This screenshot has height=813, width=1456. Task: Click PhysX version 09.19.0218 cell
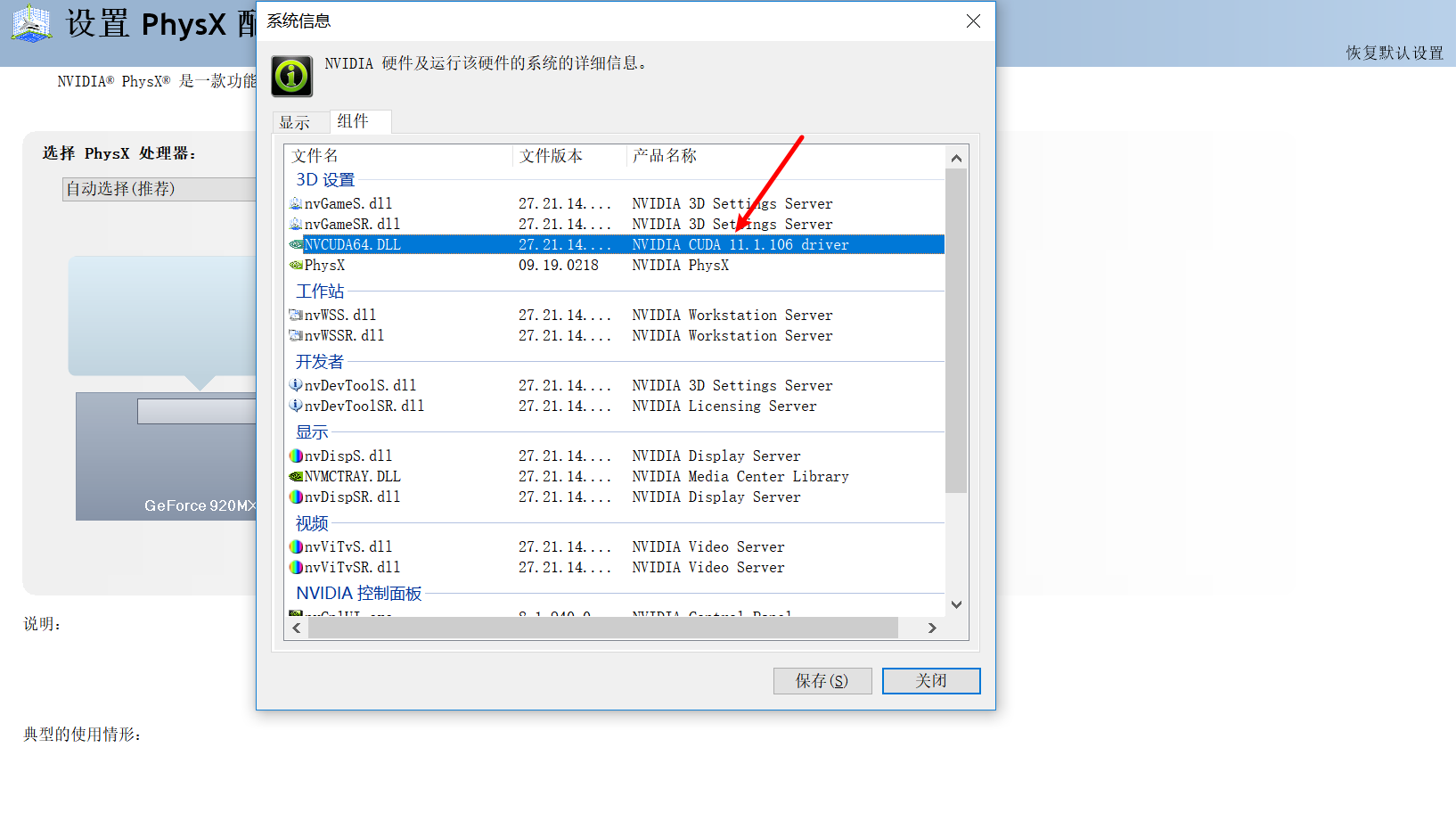(x=559, y=265)
